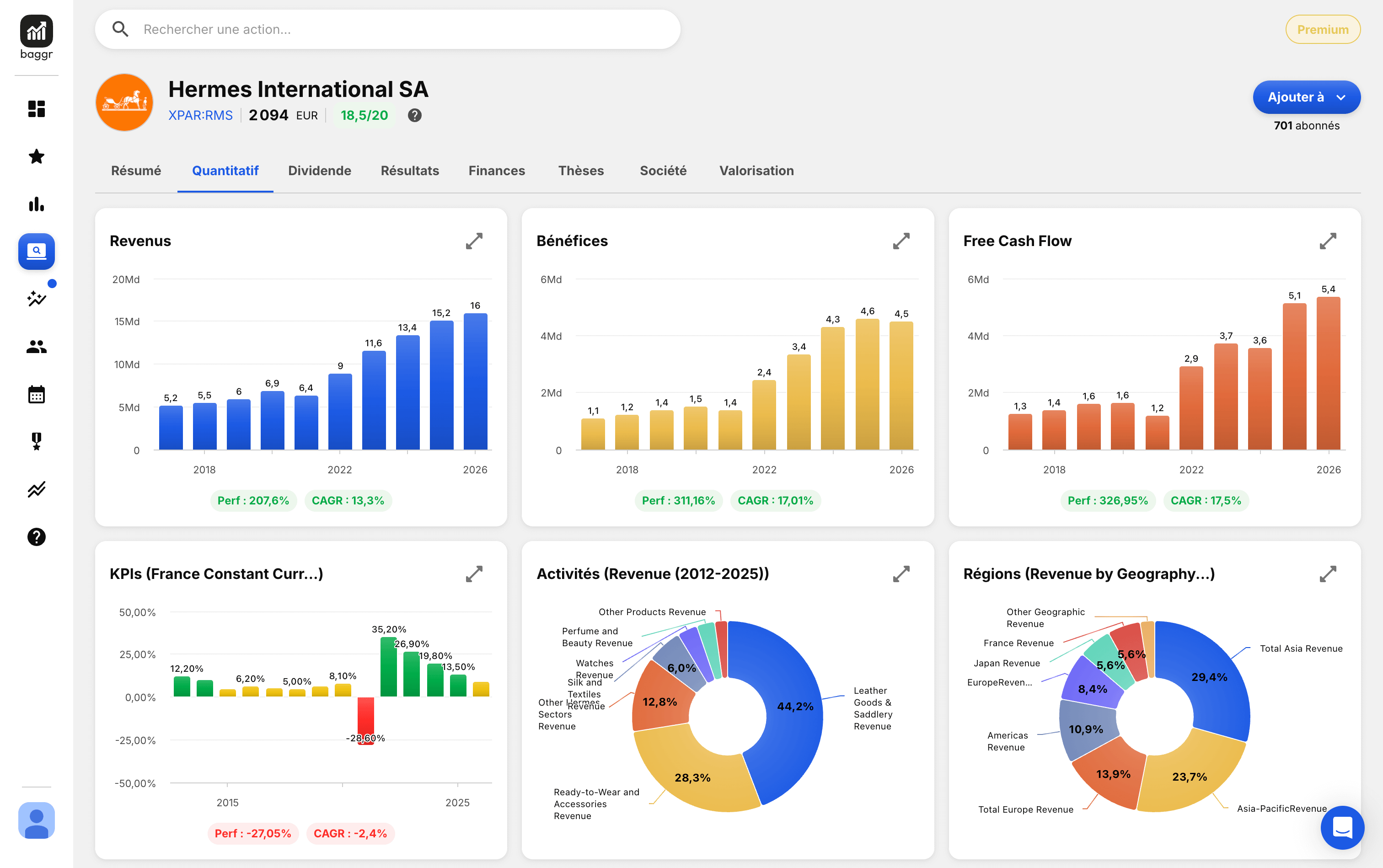Open the chat support bubble
This screenshot has width=1383, height=868.
tap(1342, 827)
